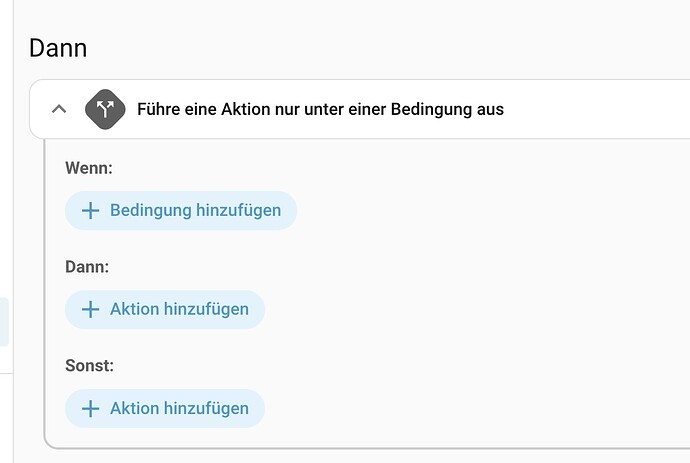Select the Sonst: label
The height and width of the screenshot is (463, 690).
[x=89, y=366]
